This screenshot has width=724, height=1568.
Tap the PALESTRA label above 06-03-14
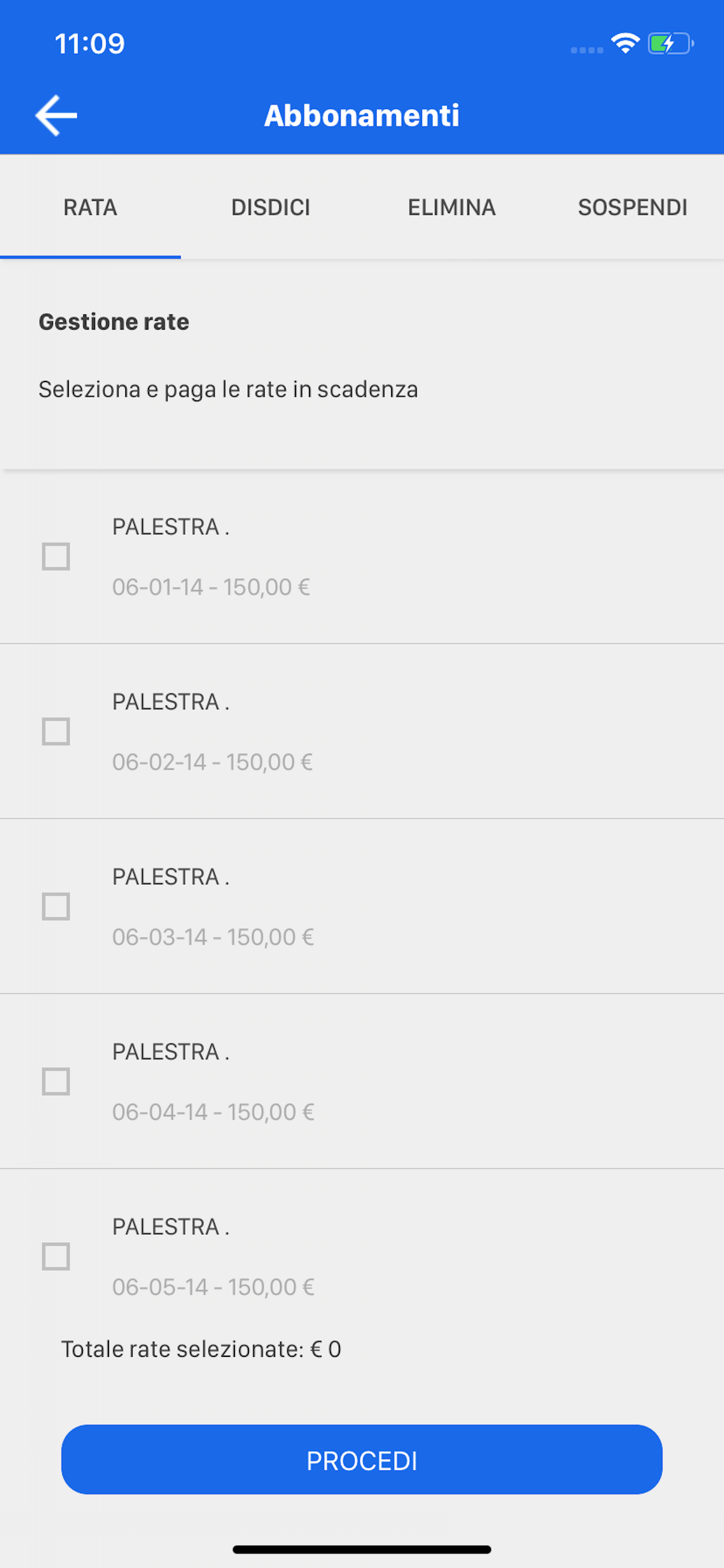pos(170,877)
